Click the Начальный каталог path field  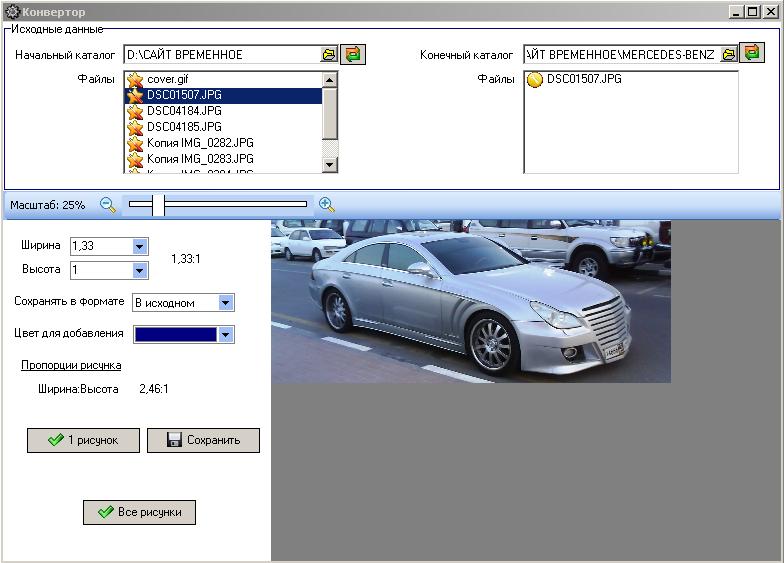tap(222, 54)
